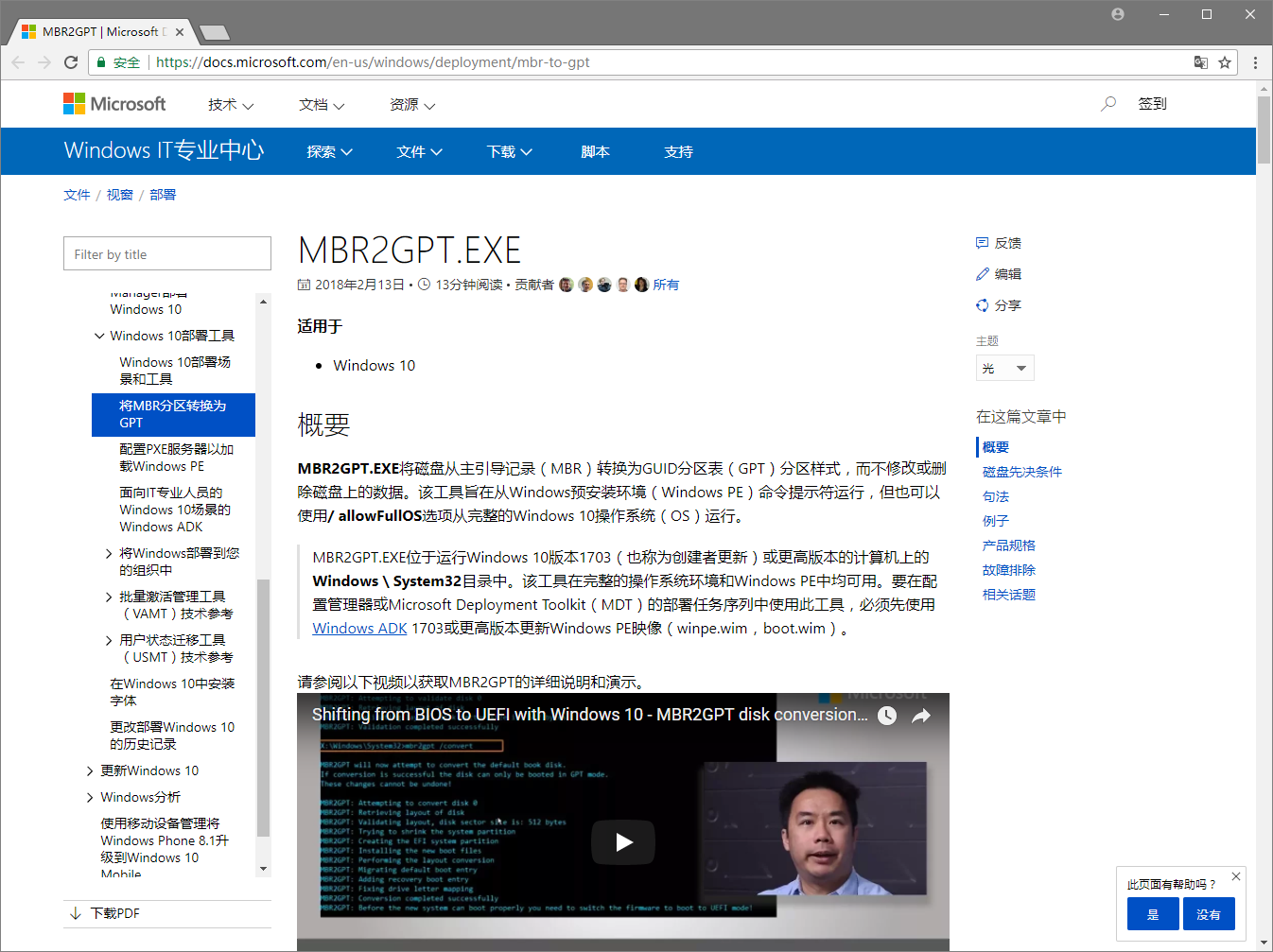Open 脚本 in the blue nav bar
This screenshot has height=952, width=1273.
595,151
